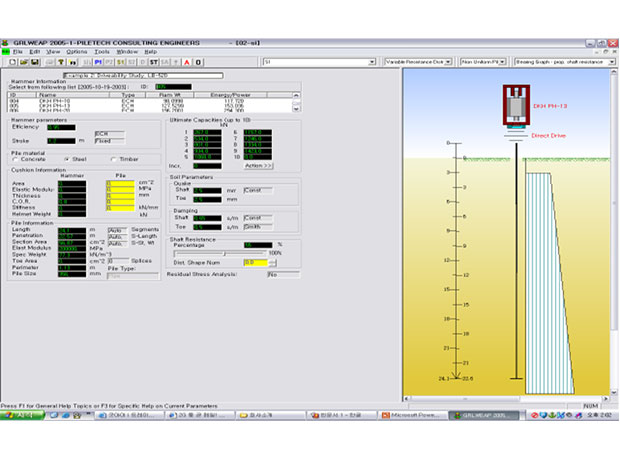Click the S2 toolbar icon
This screenshot has height=458, width=620.
tap(132, 62)
